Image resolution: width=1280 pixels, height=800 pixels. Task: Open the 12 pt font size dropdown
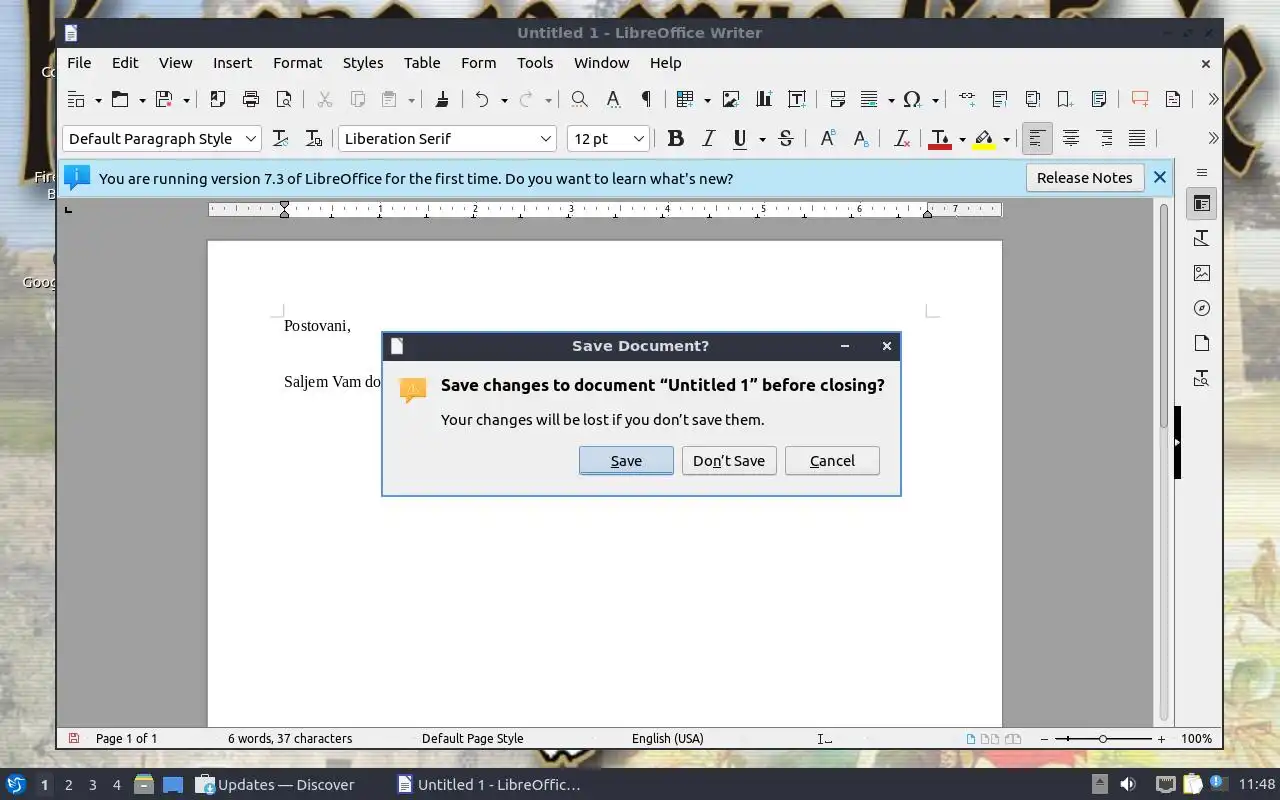(638, 139)
